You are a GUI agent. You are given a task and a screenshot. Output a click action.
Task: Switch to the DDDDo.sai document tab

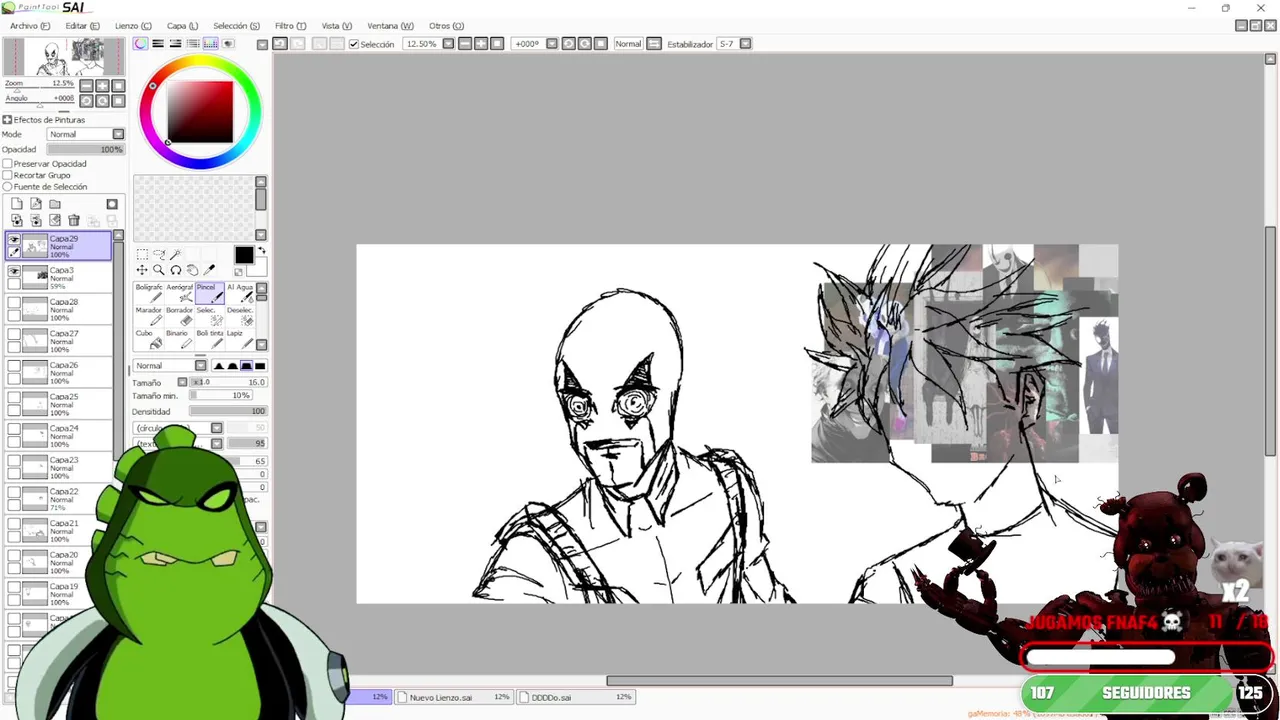(575, 697)
